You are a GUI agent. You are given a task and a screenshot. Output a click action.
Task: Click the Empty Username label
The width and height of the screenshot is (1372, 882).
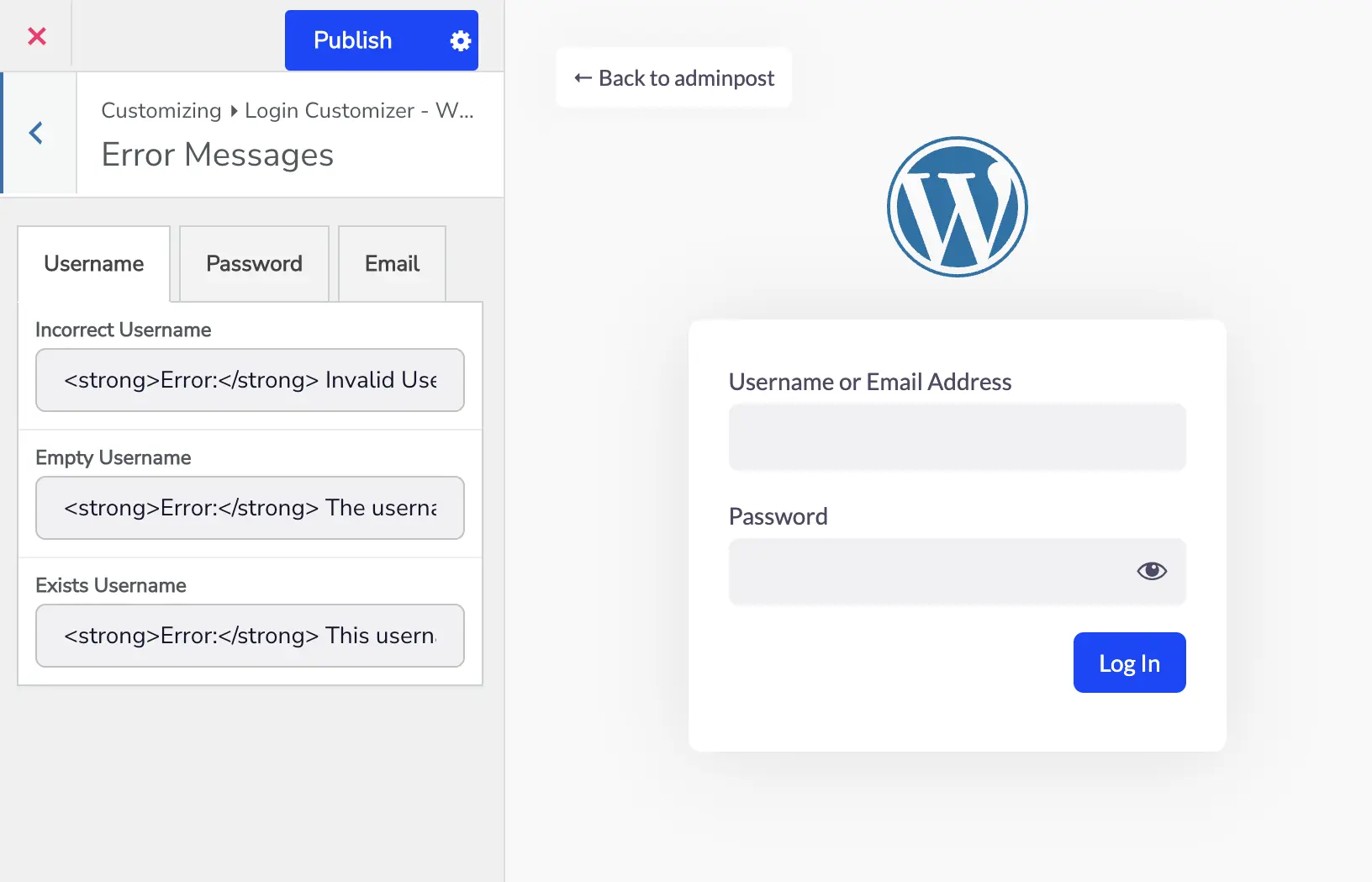[x=113, y=457]
